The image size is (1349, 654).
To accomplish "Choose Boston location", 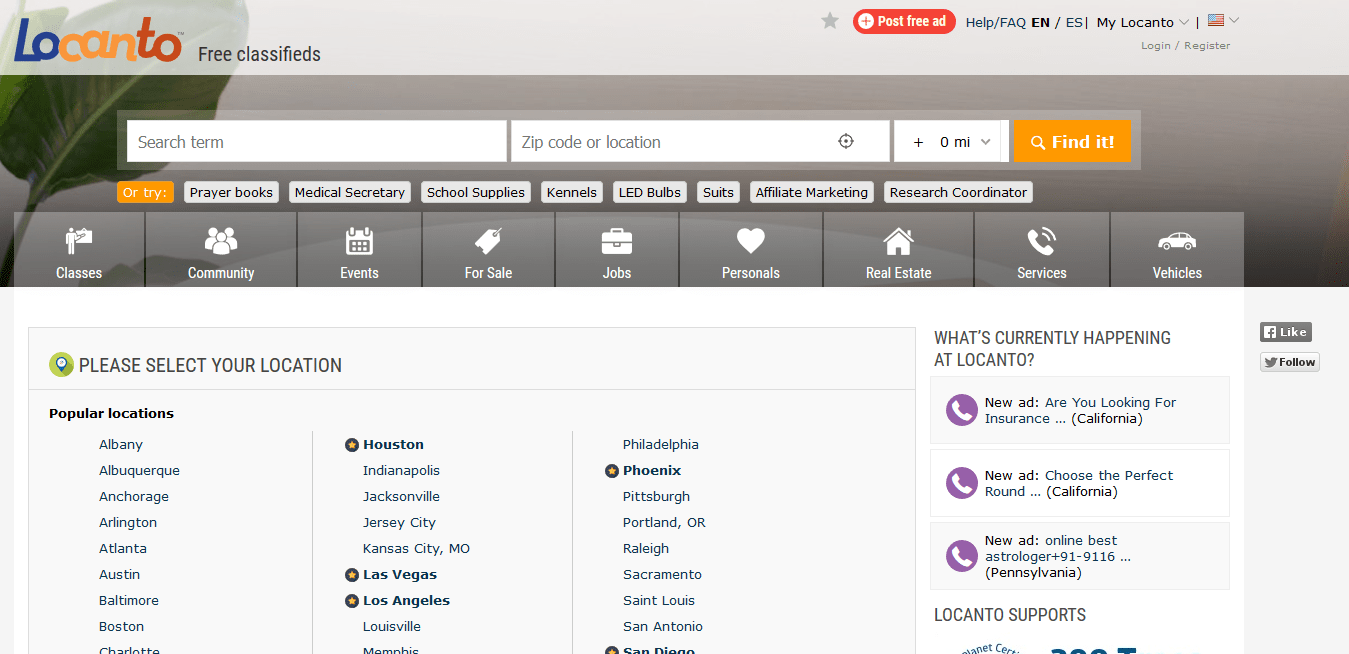I will coord(121,627).
